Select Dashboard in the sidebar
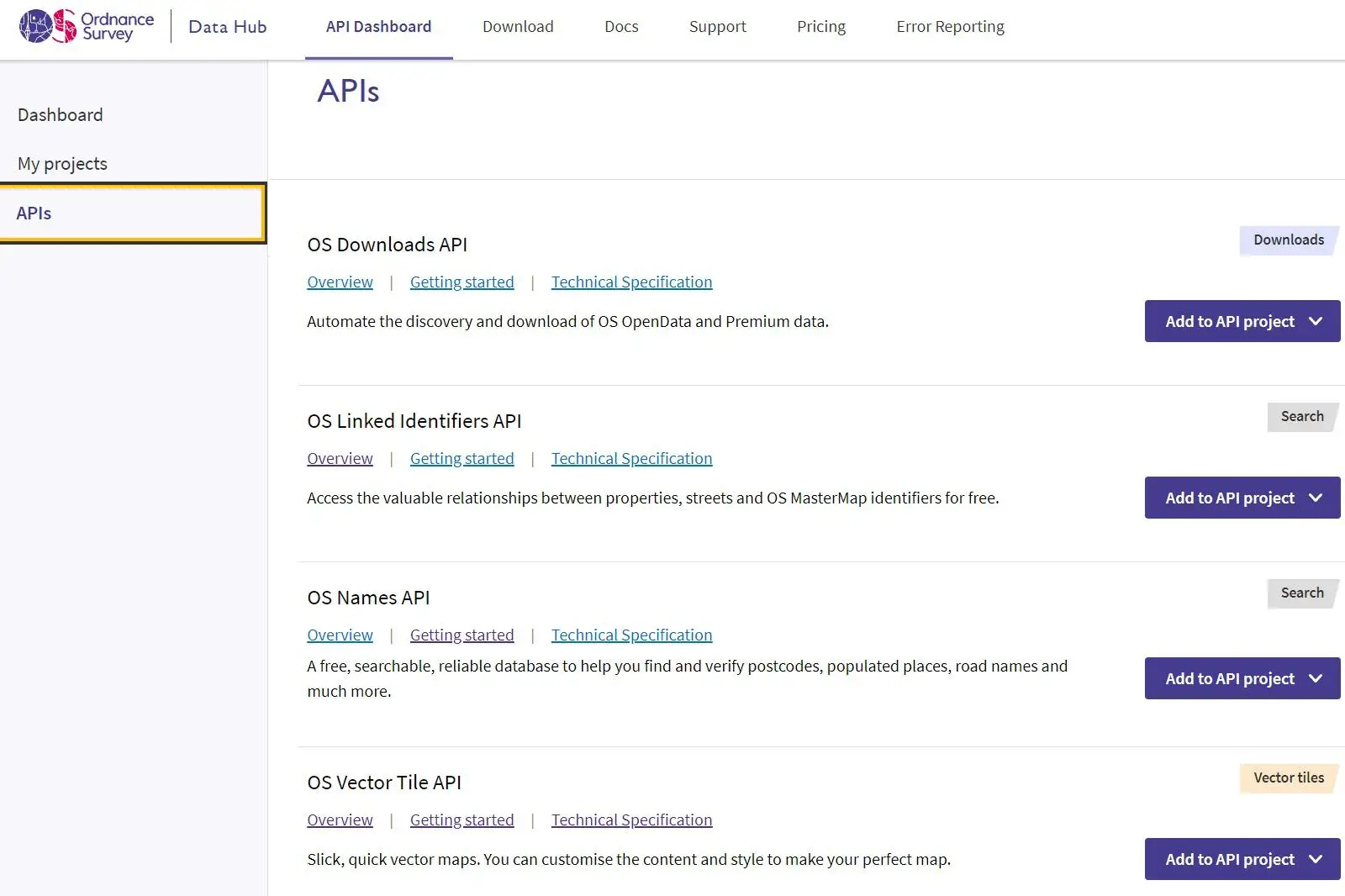The width and height of the screenshot is (1345, 896). pos(61,115)
